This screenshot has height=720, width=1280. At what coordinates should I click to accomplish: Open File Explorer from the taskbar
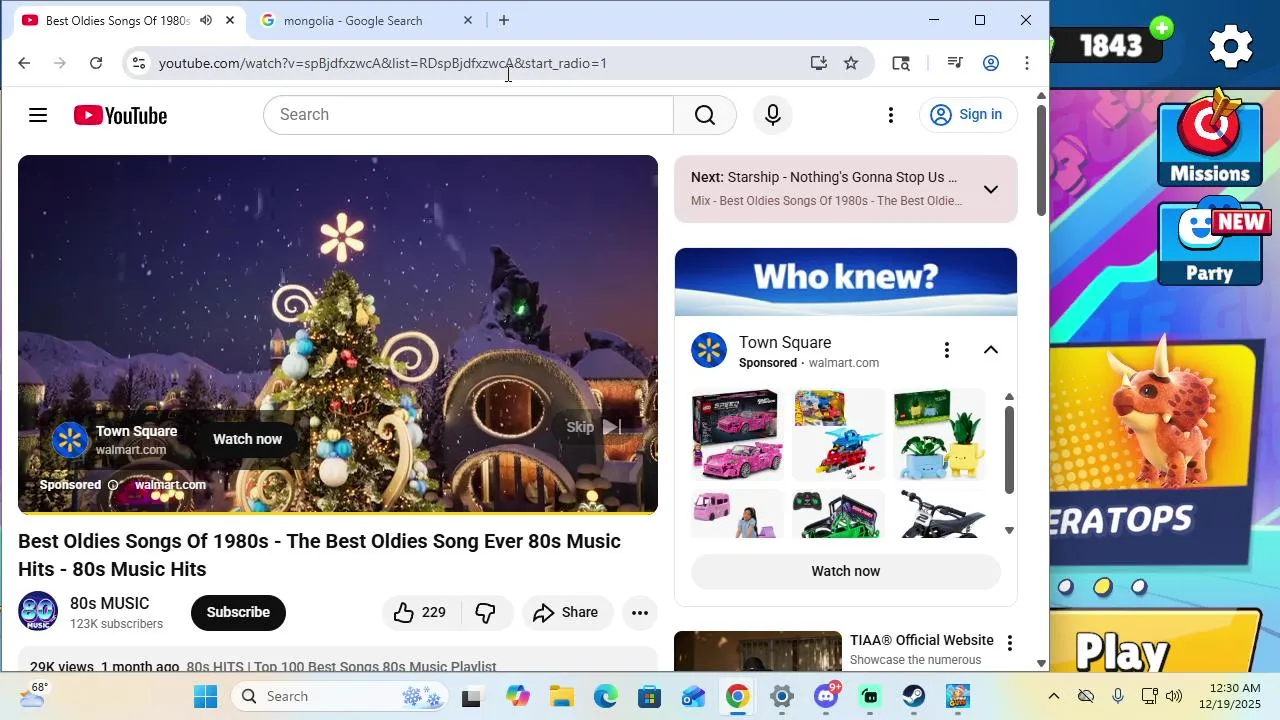561,696
